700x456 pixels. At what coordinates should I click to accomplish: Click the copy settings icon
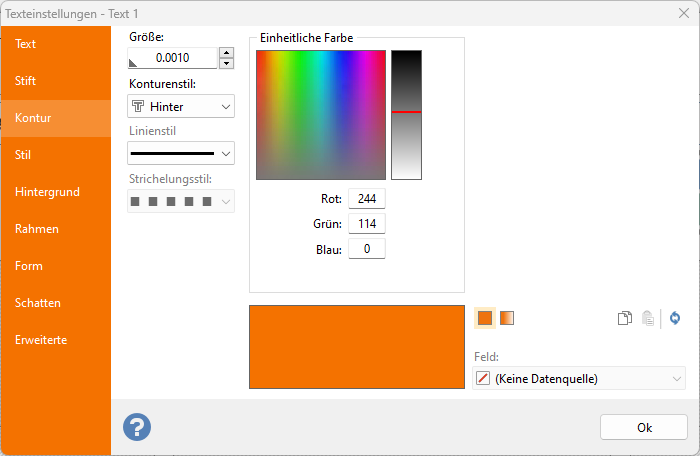pos(625,319)
